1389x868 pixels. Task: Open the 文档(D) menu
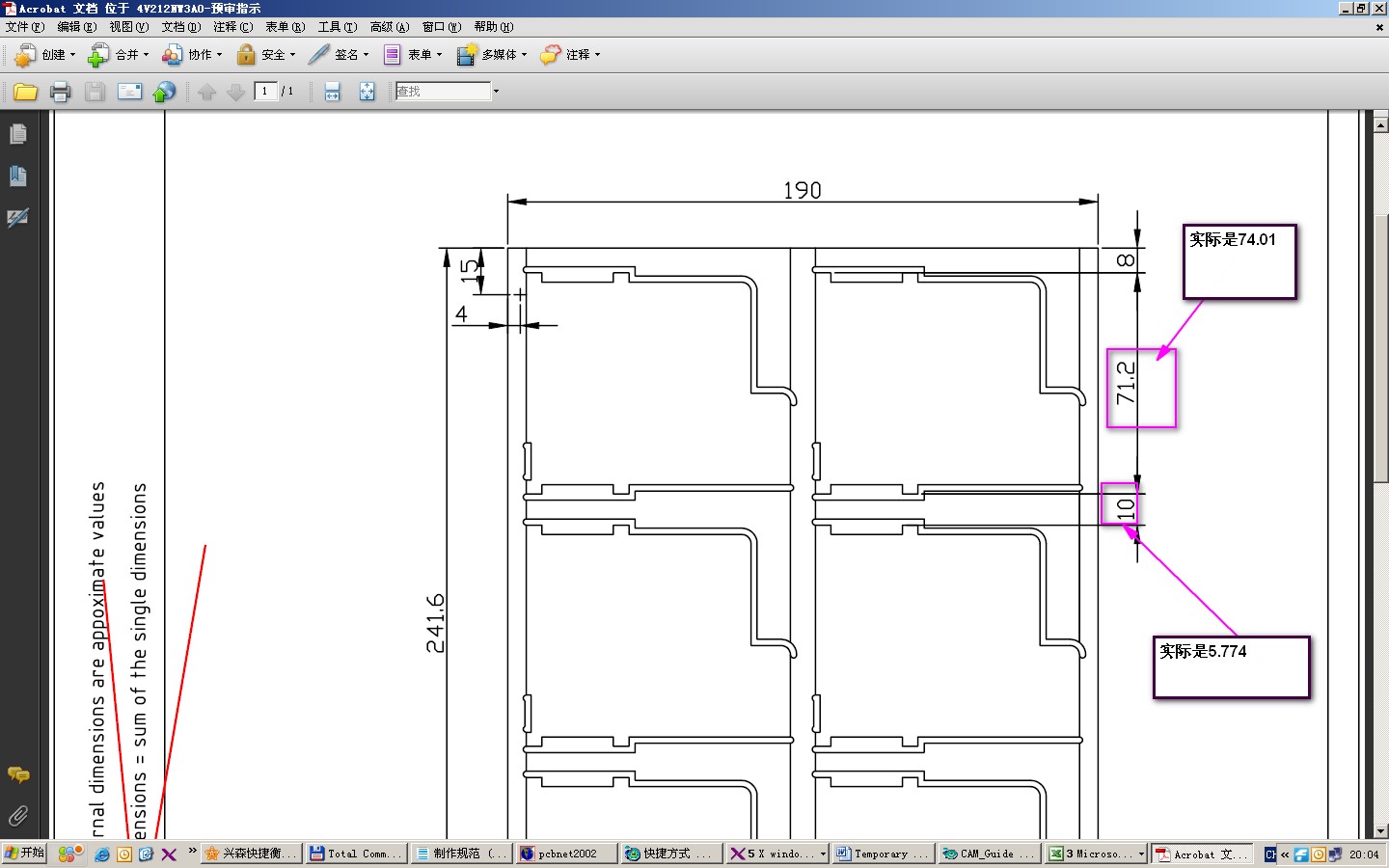point(181,27)
